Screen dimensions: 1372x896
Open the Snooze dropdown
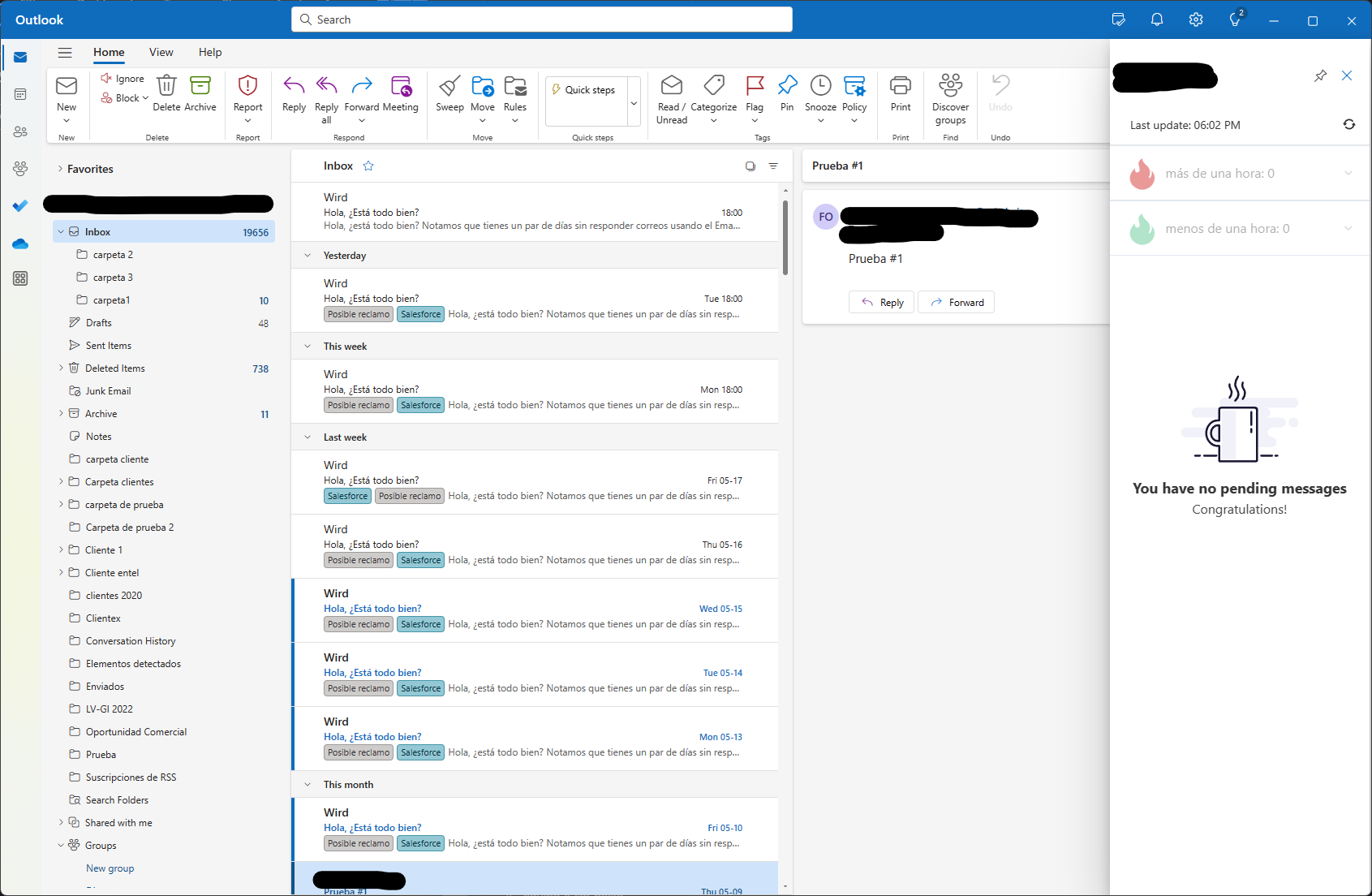[820, 120]
